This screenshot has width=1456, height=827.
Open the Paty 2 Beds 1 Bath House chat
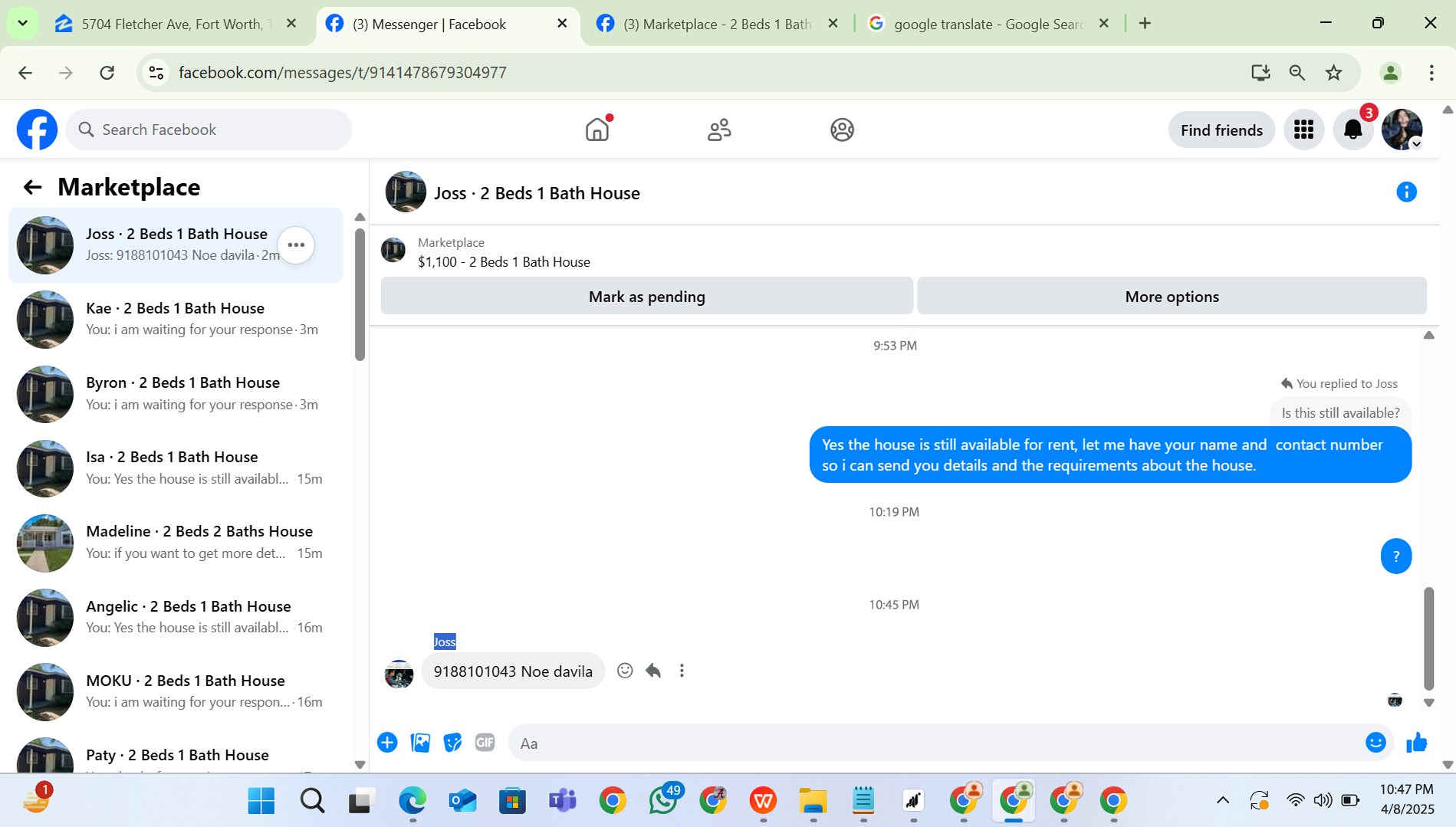pos(176,753)
